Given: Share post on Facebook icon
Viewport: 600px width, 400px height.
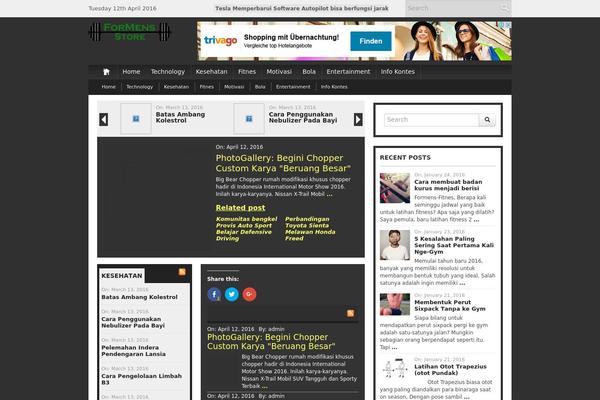Looking at the screenshot, I should 214,294.
